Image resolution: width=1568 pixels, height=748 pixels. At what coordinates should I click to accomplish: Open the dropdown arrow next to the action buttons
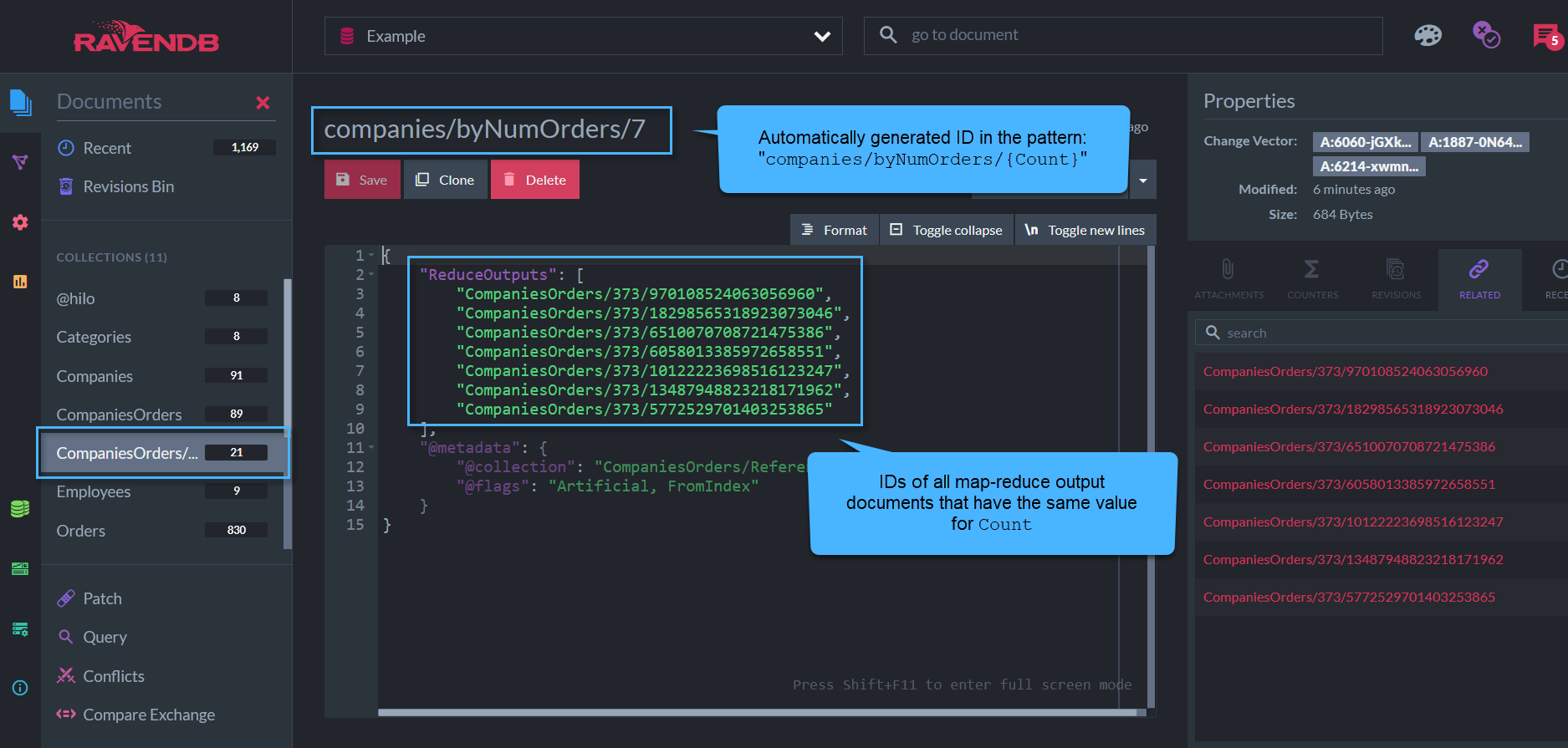[1143, 180]
